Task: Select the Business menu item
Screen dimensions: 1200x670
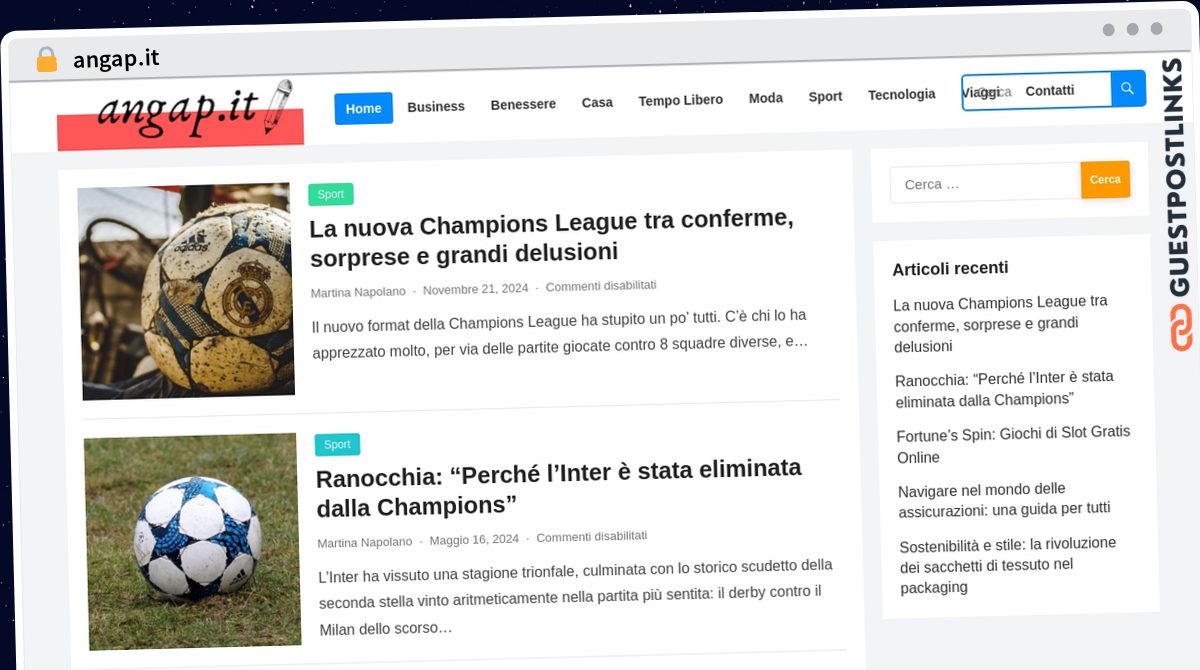Action: pyautogui.click(x=436, y=106)
